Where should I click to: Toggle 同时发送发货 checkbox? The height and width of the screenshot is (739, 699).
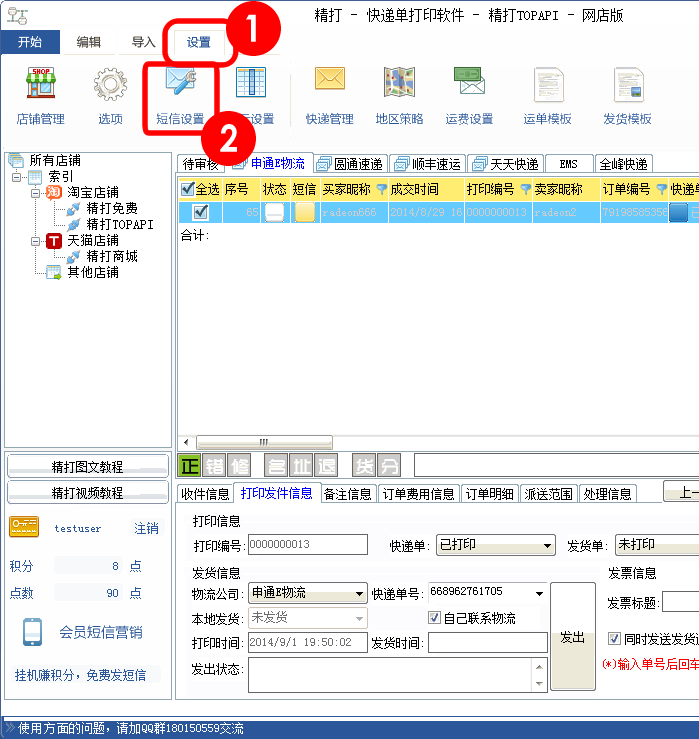614,639
